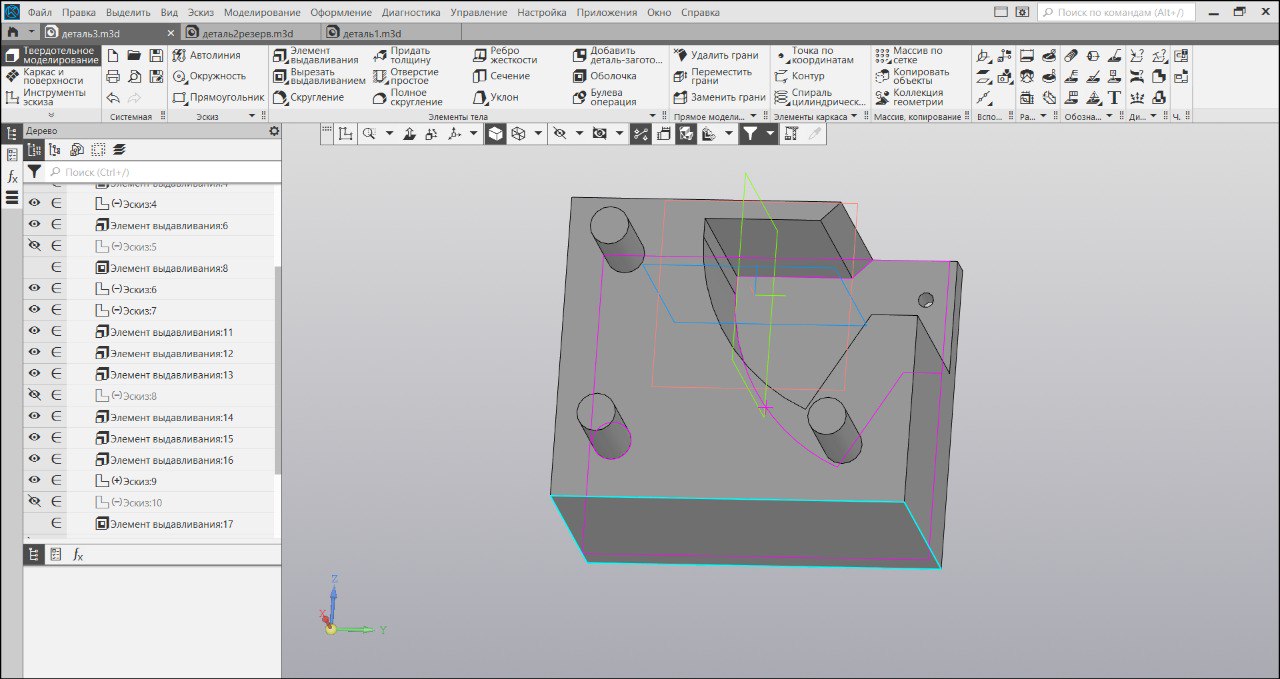Select Каркас и поверхности toolset
The width and height of the screenshot is (1280, 679).
coord(50,76)
